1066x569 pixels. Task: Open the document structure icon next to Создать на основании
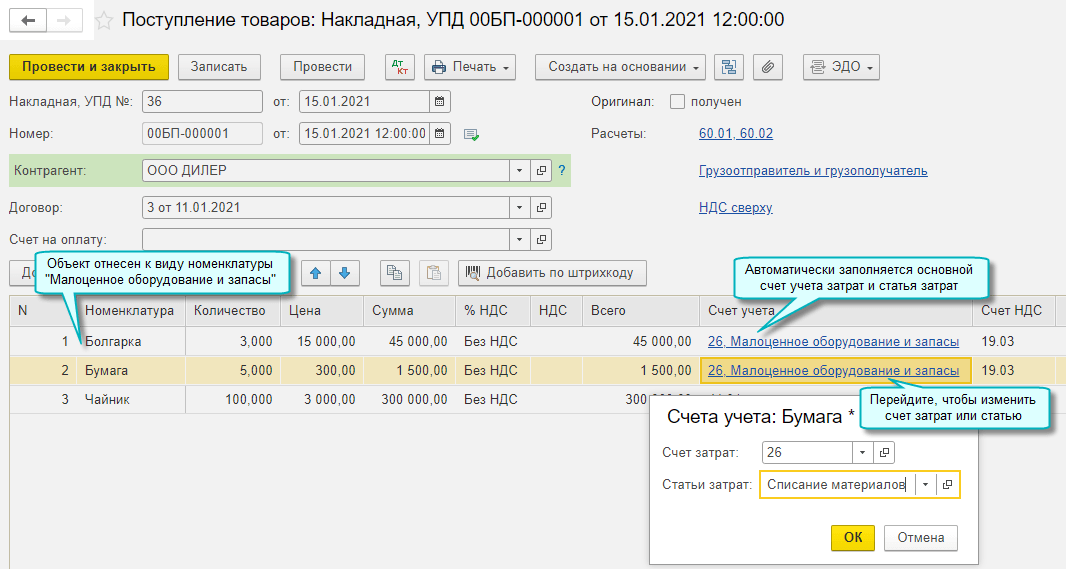(x=729, y=67)
